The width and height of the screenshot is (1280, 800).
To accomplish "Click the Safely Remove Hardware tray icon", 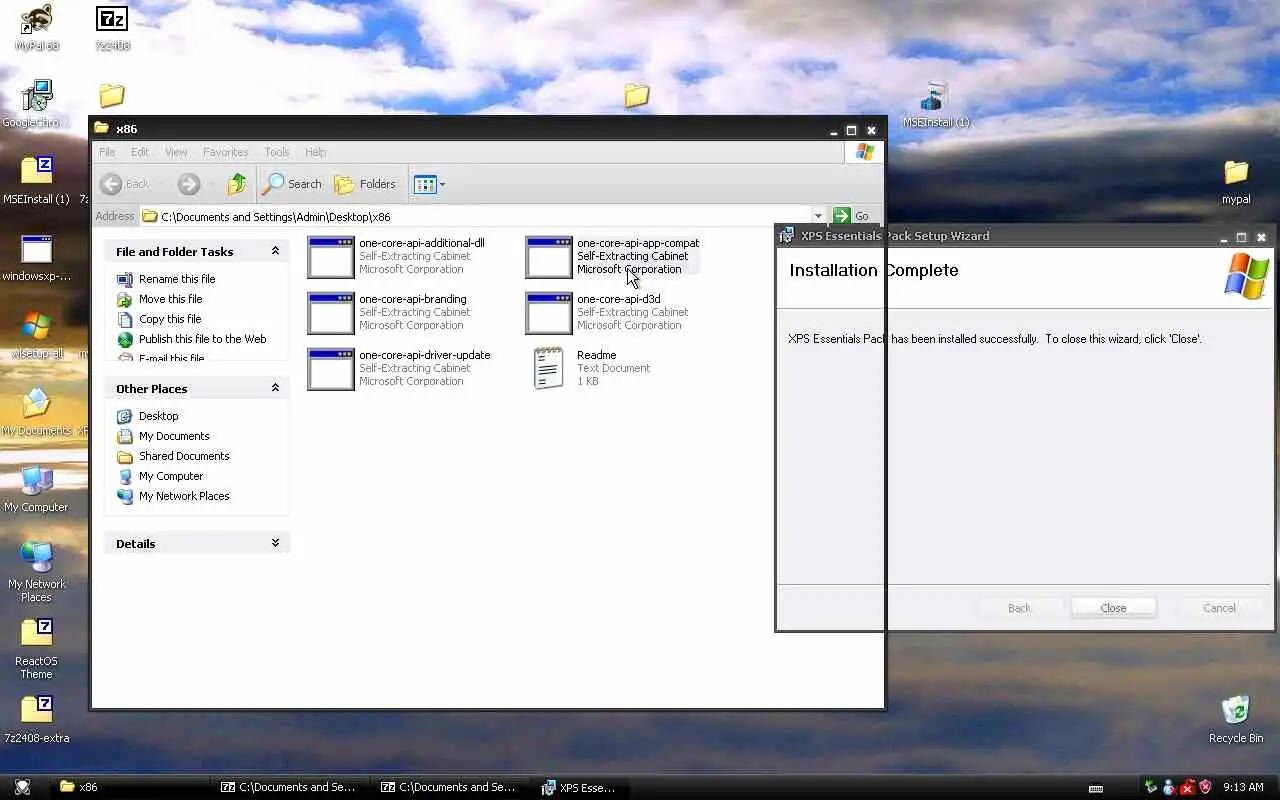I will [1151, 787].
